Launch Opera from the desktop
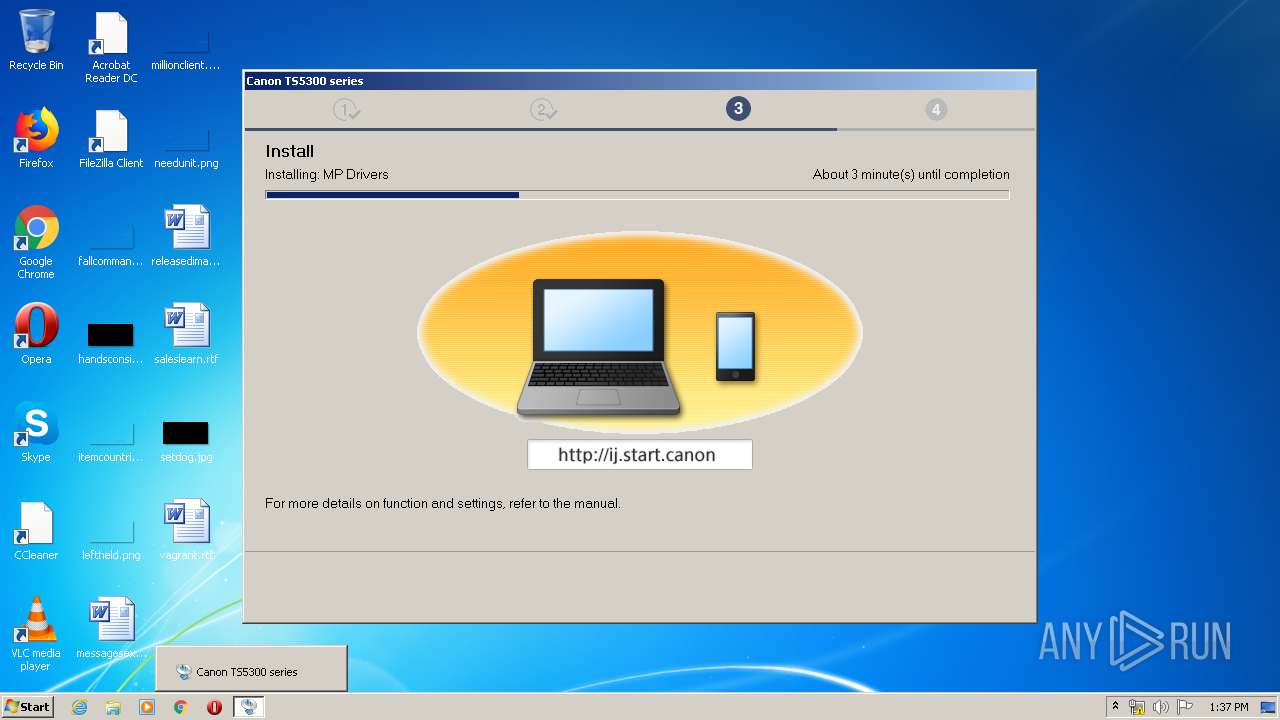Image resolution: width=1280 pixels, height=720 pixels. tap(36, 334)
